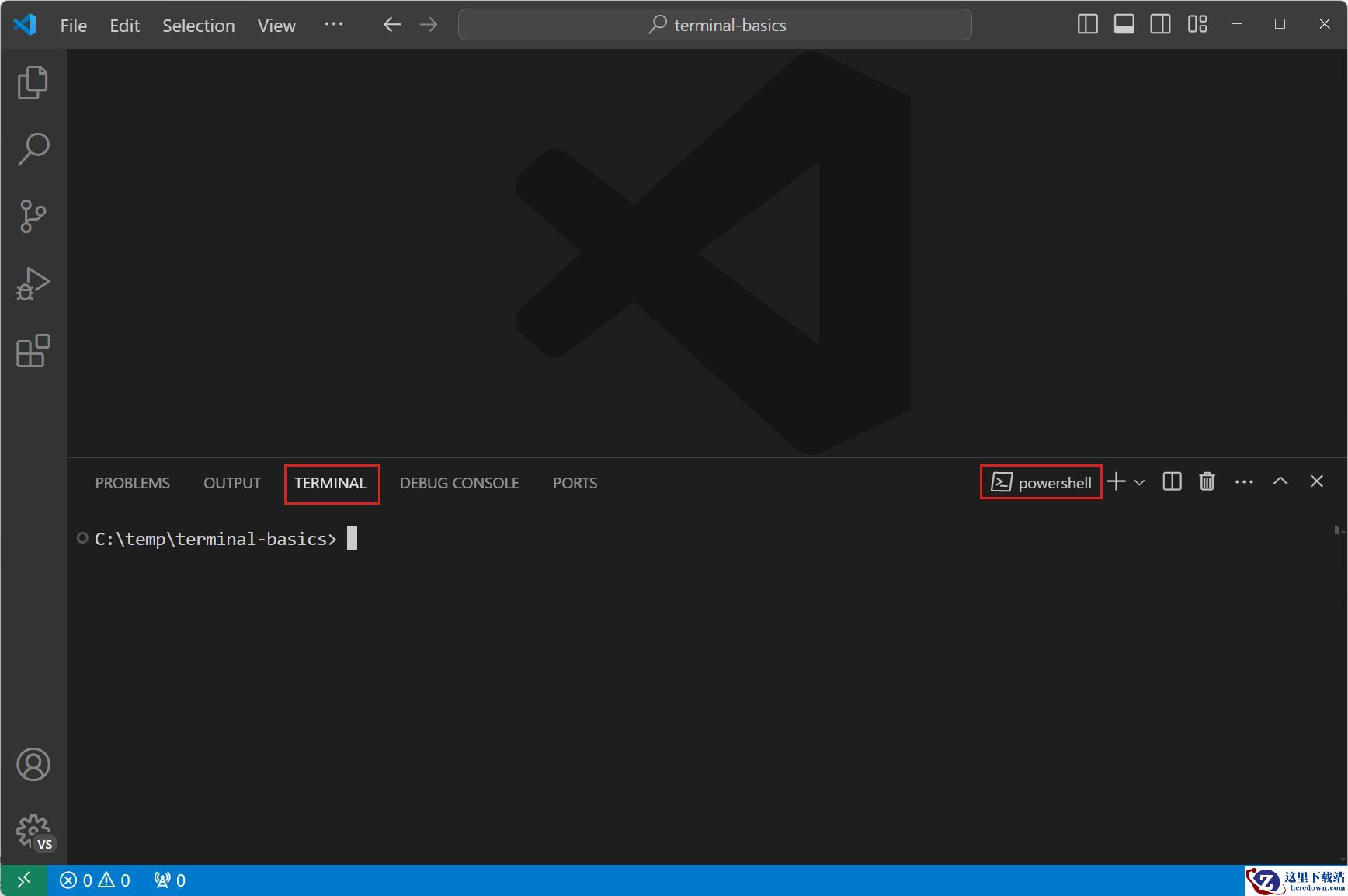Open the File menu
The width and height of the screenshot is (1348, 896).
[74, 26]
